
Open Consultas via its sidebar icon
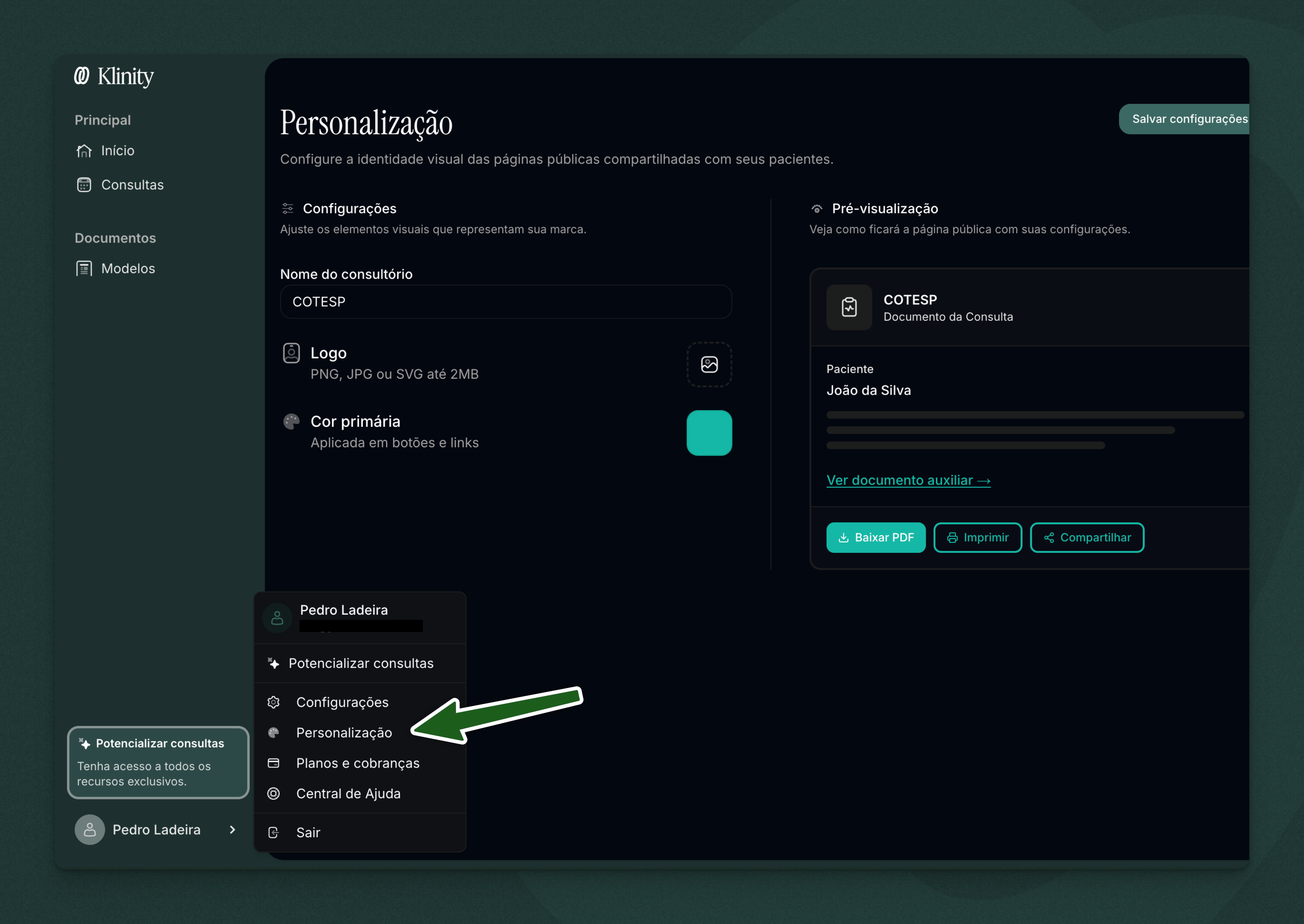coord(84,184)
